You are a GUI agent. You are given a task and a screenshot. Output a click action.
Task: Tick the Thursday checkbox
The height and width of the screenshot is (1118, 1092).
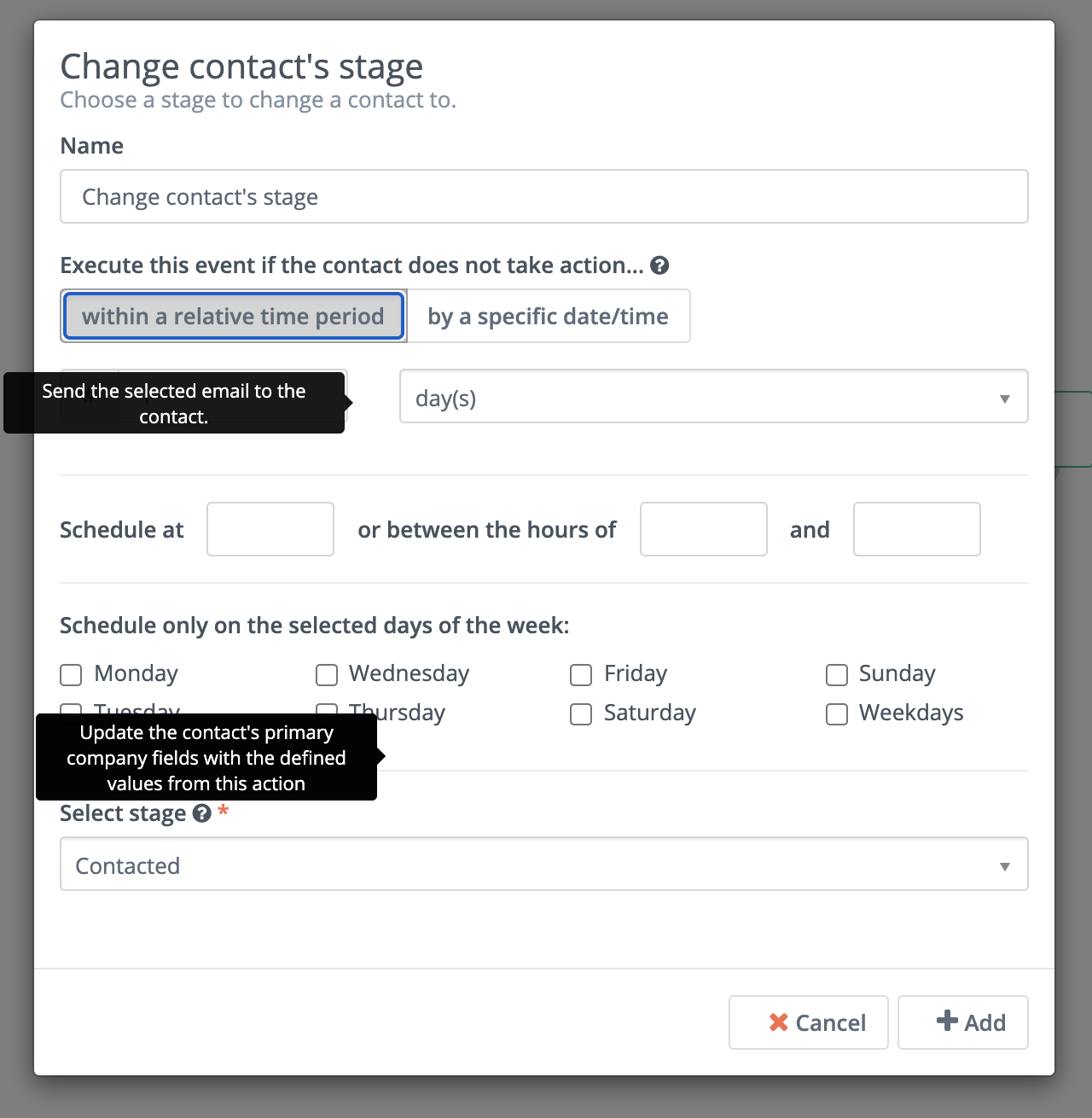[x=327, y=708]
